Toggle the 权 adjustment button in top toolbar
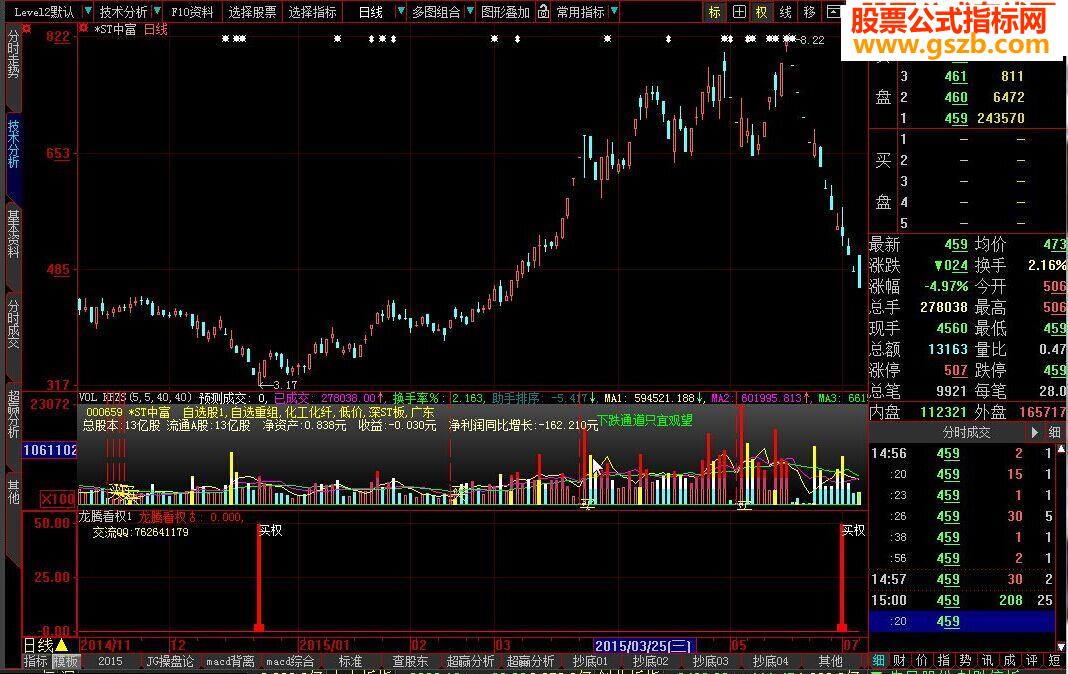The width and height of the screenshot is (1068, 674). point(761,12)
